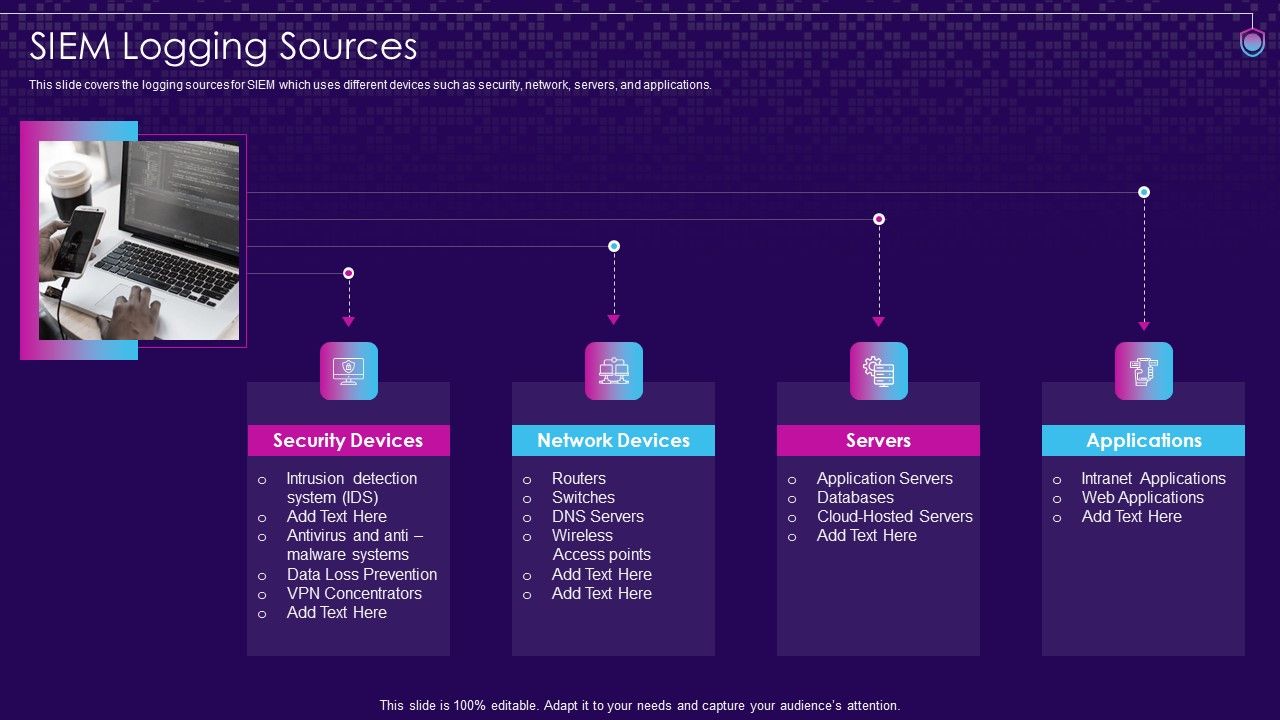Click 'Intrusion detection system (IDS)' bullet
The height and width of the screenshot is (720, 1280).
click(x=352, y=488)
